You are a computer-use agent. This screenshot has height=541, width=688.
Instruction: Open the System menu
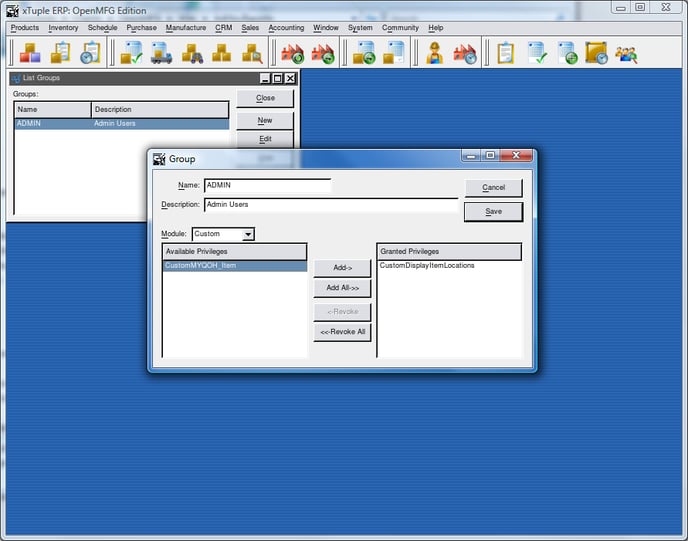pyautogui.click(x=360, y=28)
